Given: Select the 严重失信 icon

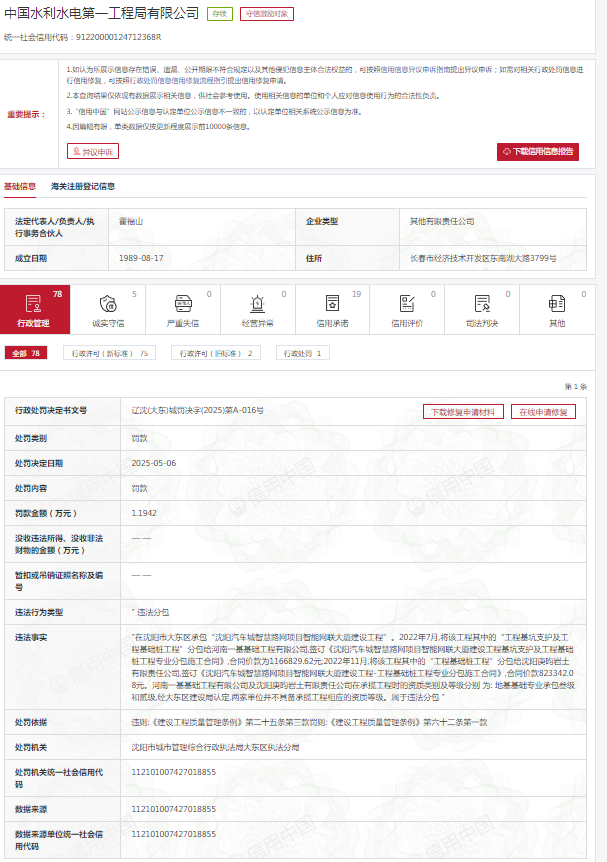Looking at the screenshot, I should [x=183, y=303].
